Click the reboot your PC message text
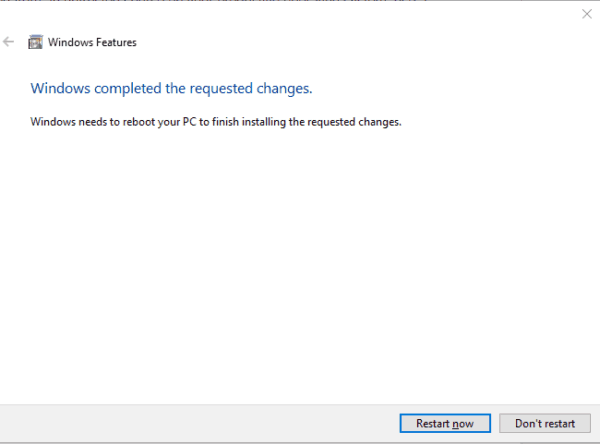 pyautogui.click(x=215, y=122)
